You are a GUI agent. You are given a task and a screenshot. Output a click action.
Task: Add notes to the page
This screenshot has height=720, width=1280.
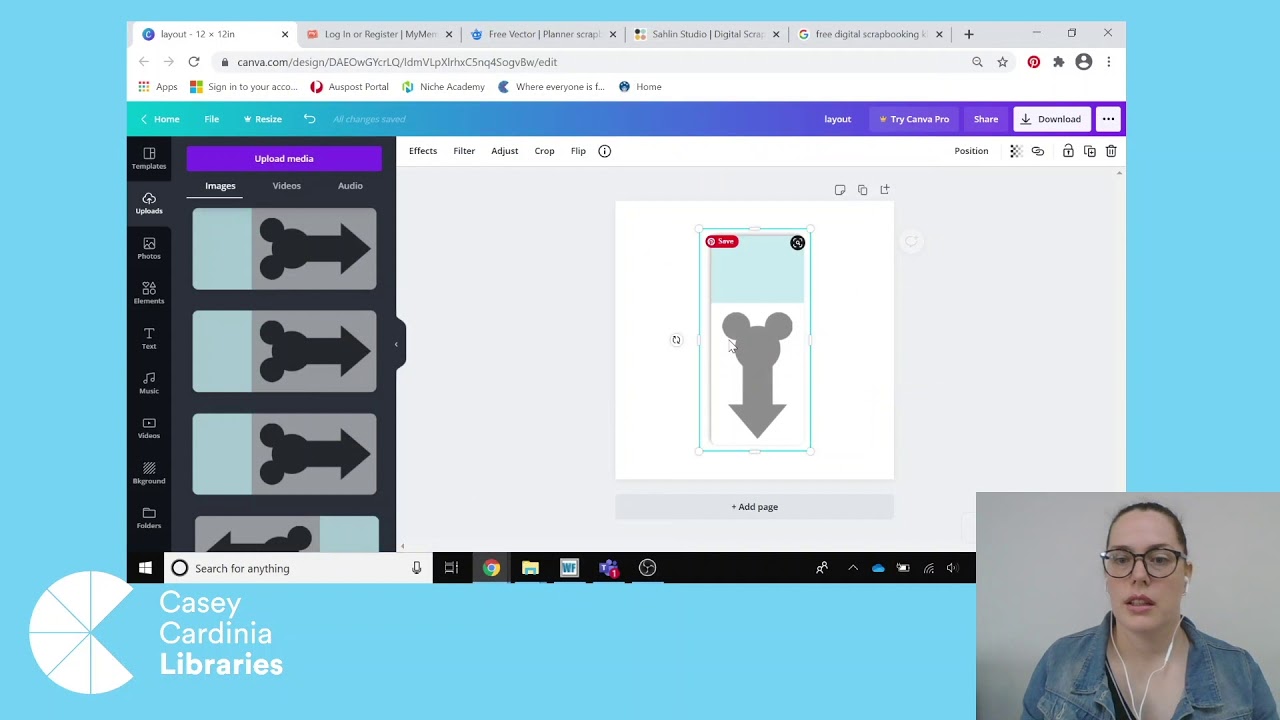pos(840,190)
